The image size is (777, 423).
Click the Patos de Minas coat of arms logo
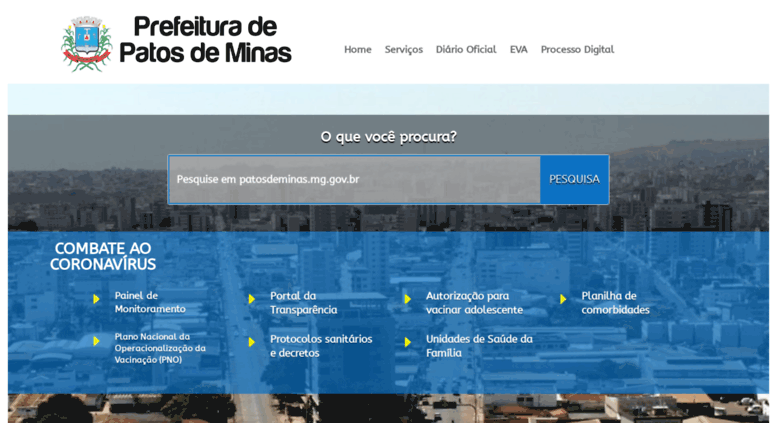click(87, 44)
